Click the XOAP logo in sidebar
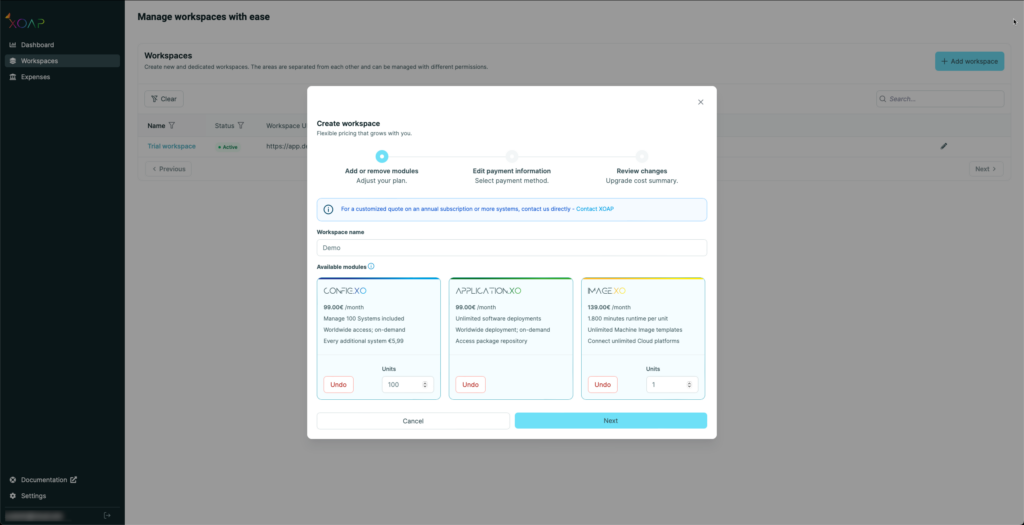 [25, 22]
